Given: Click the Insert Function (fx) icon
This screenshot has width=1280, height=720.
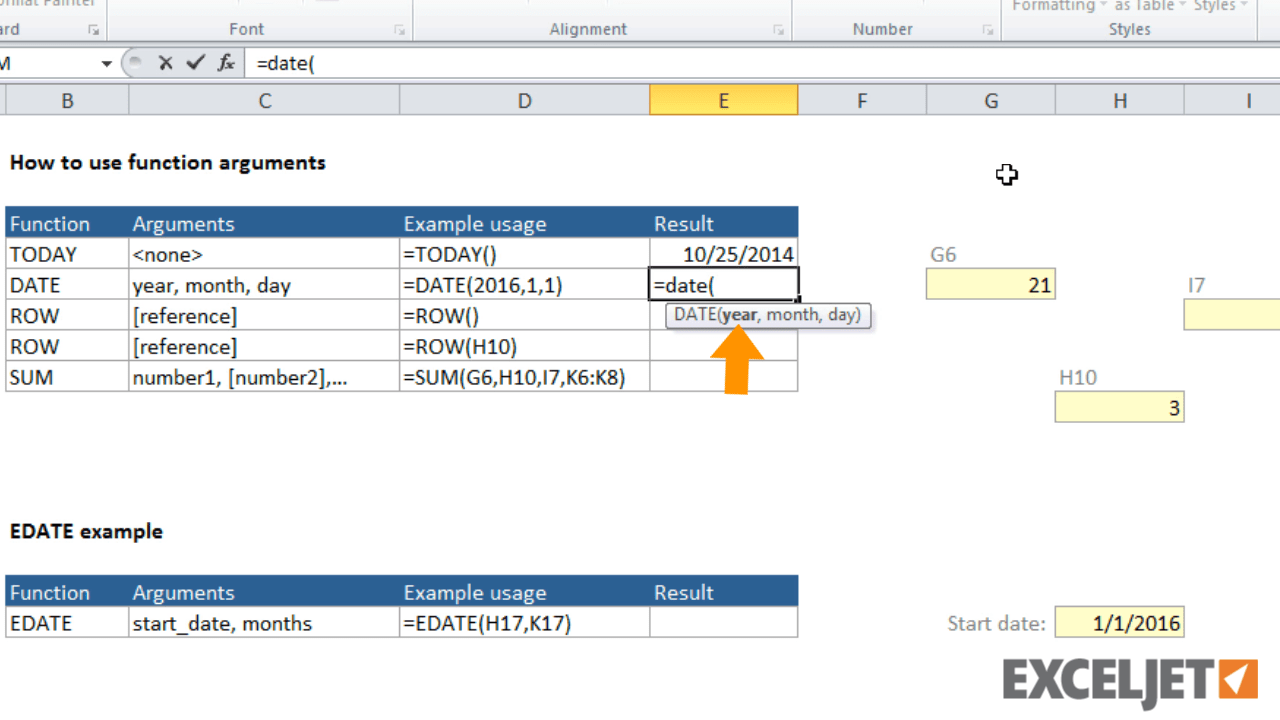Looking at the screenshot, I should point(225,63).
